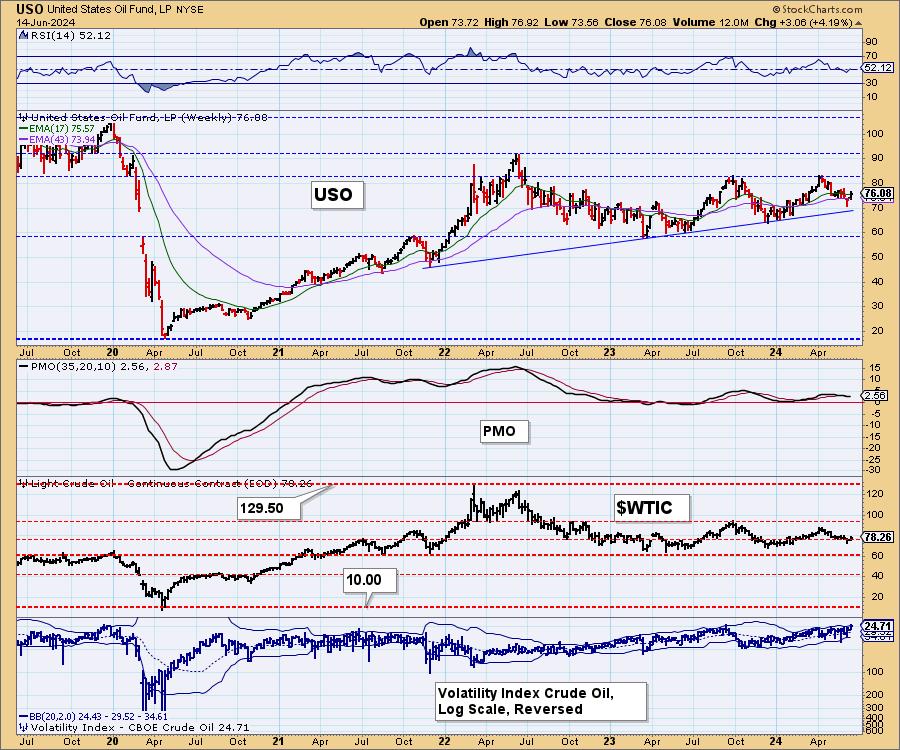Select the EMA(17) 75.57 legend entry

point(57,129)
